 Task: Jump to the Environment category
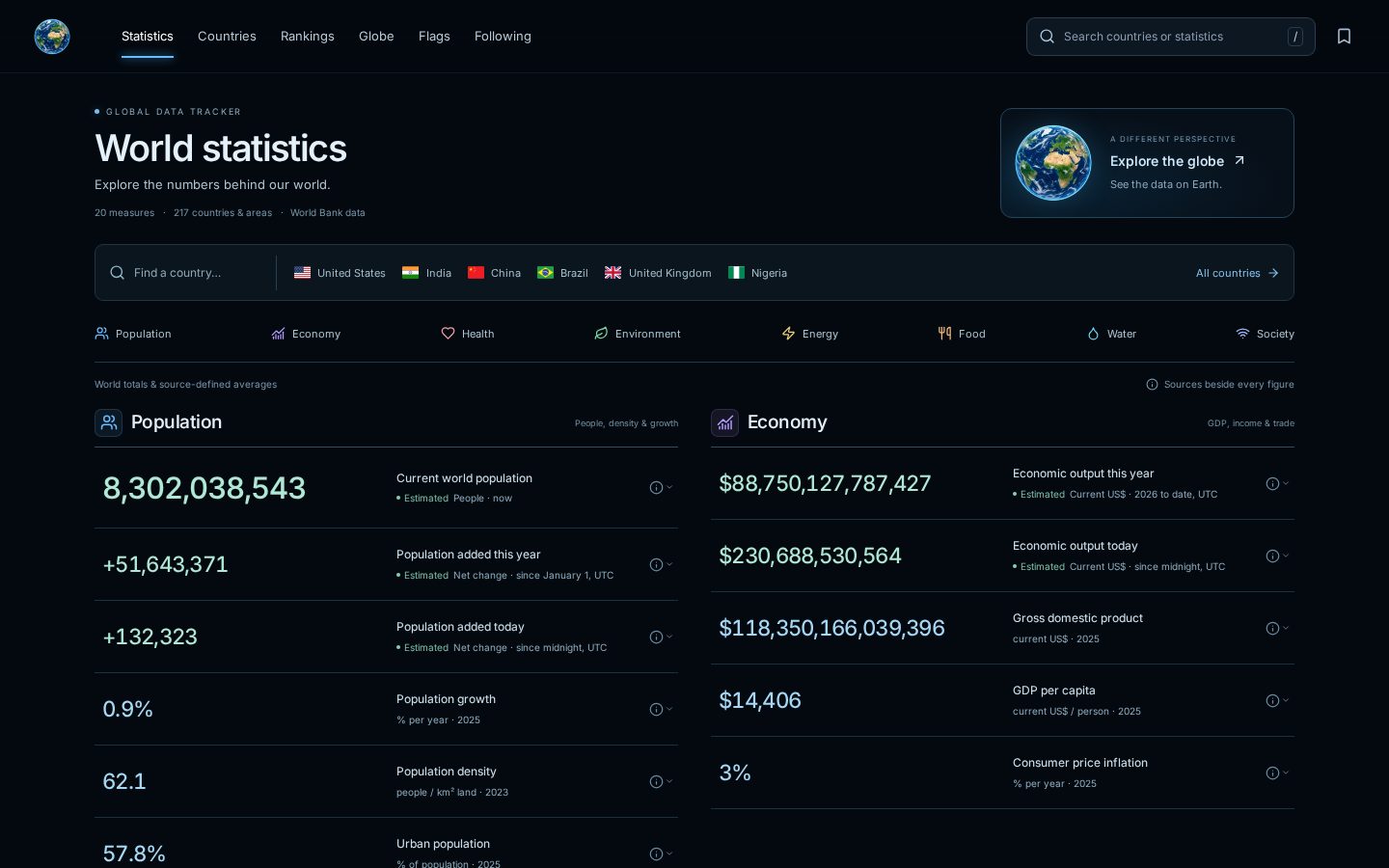click(x=638, y=334)
